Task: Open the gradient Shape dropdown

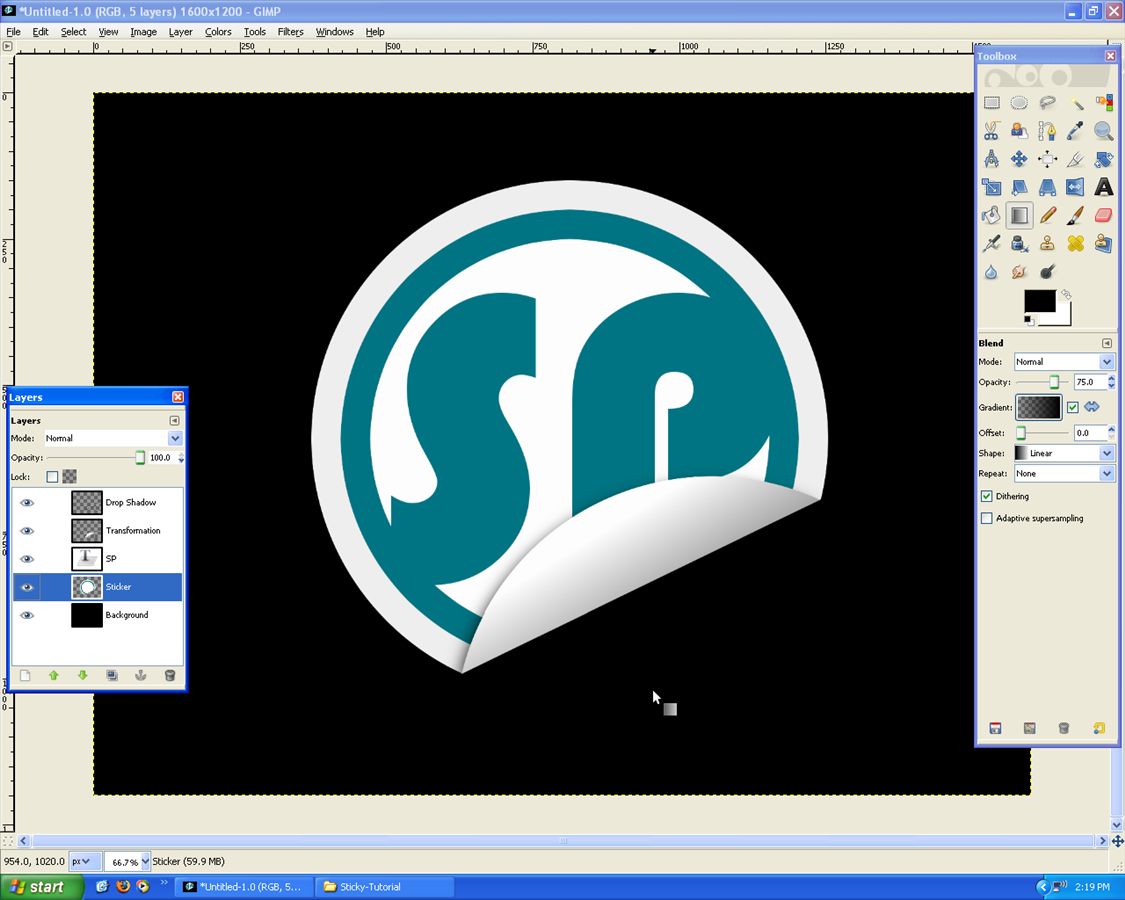Action: [x=1063, y=453]
